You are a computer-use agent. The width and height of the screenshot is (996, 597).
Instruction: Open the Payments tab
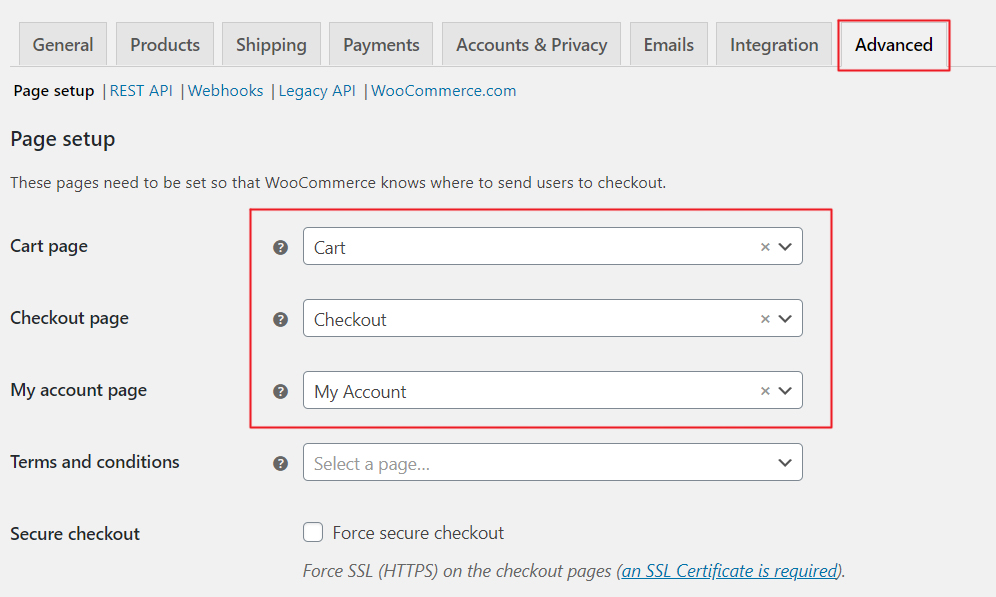pos(381,45)
